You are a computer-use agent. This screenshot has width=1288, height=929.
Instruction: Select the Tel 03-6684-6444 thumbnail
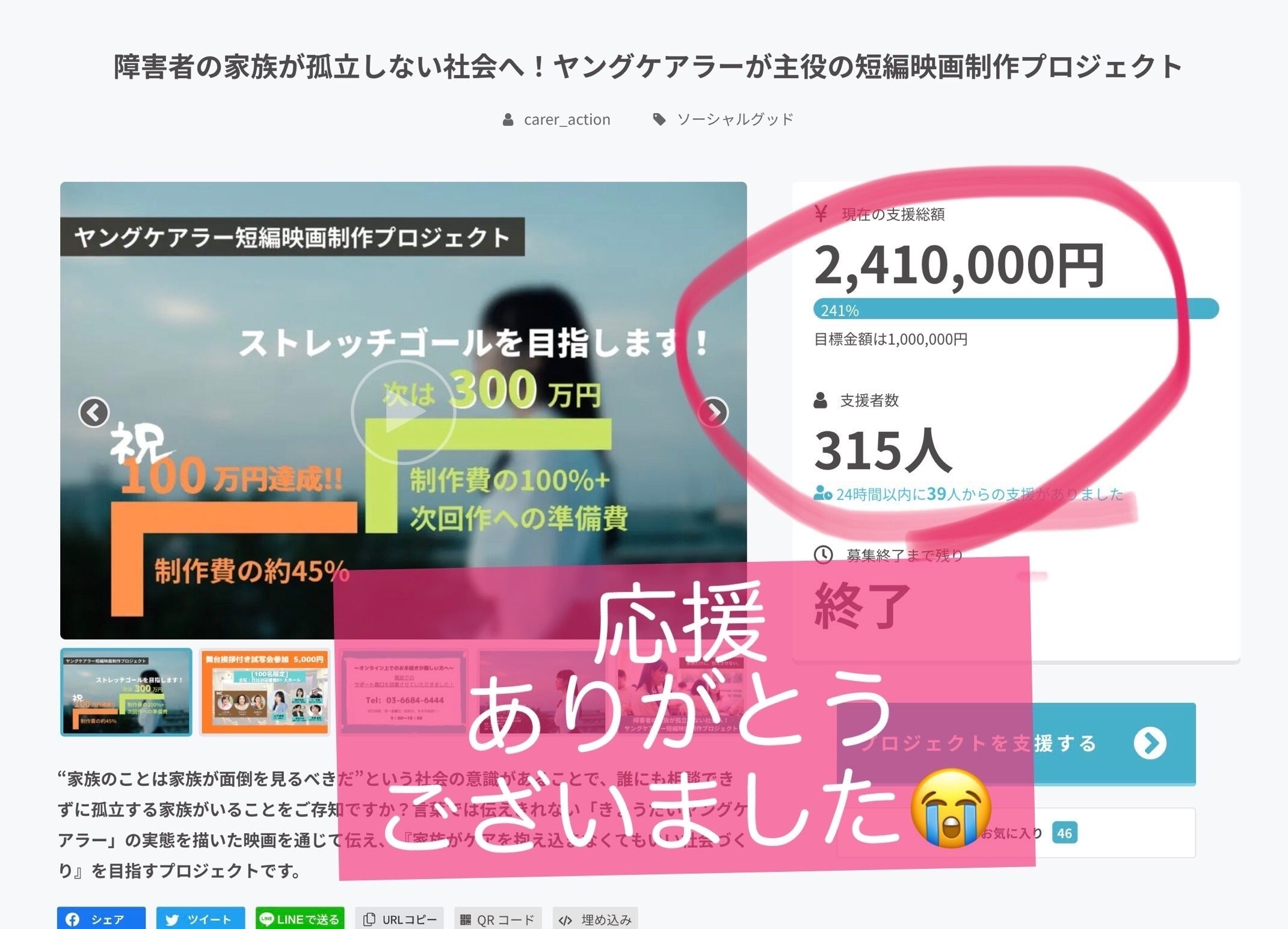(403, 692)
